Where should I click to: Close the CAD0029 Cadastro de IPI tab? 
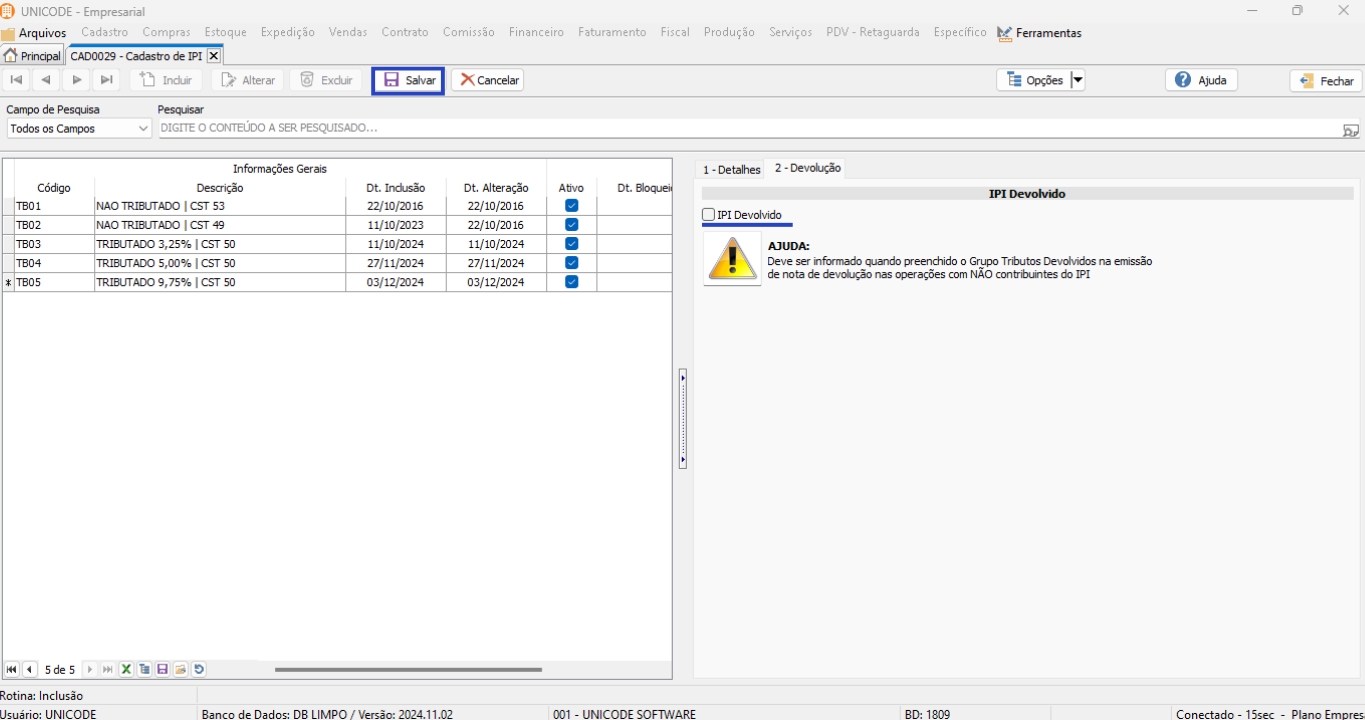(213, 56)
